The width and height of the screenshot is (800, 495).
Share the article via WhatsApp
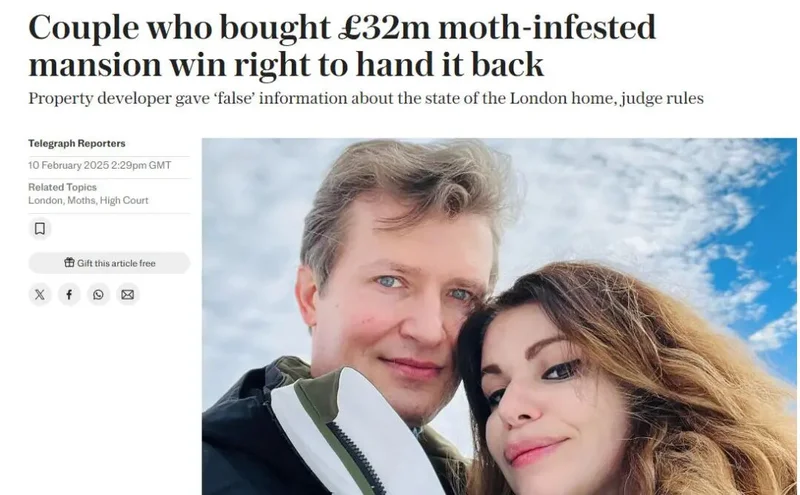[x=98, y=294]
